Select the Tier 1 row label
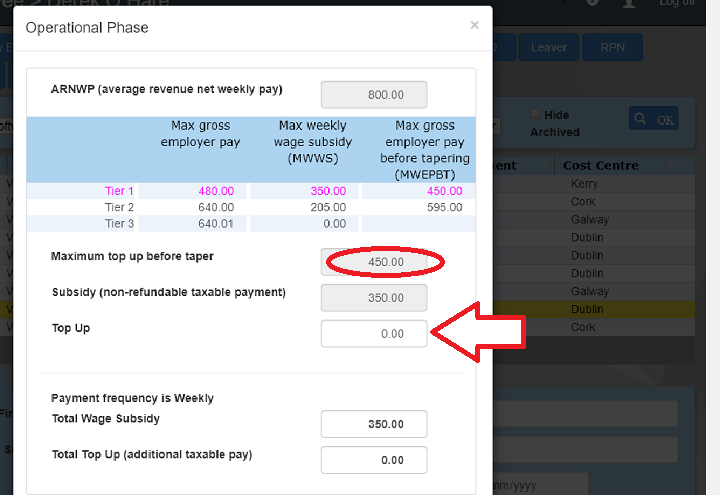The height and width of the screenshot is (495, 720). click(119, 191)
